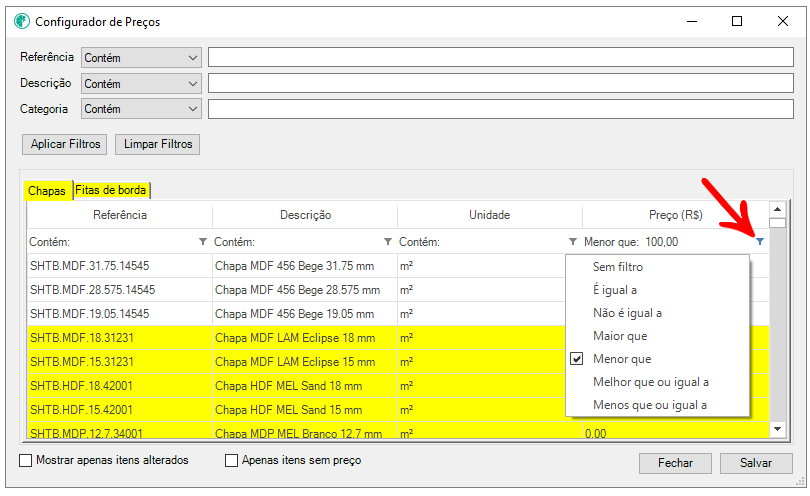This screenshot has height=496, width=810.
Task: Click the Preço column blue filter icon
Action: point(759,242)
